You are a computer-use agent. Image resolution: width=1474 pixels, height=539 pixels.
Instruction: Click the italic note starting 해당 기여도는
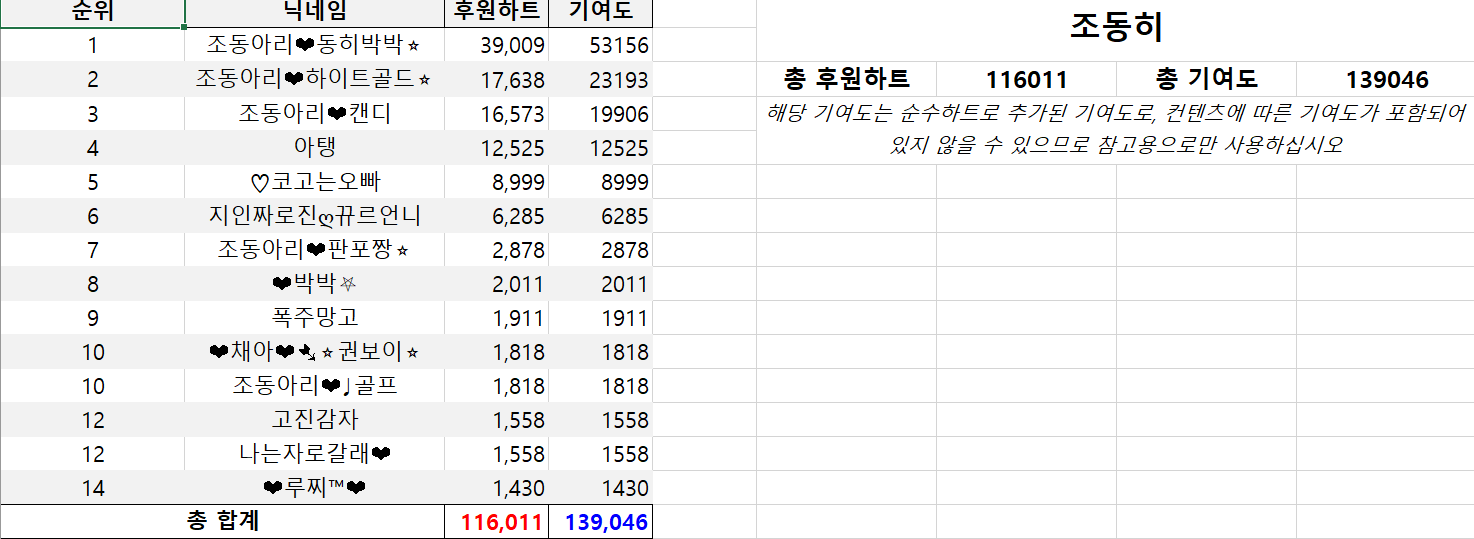[1115, 130]
